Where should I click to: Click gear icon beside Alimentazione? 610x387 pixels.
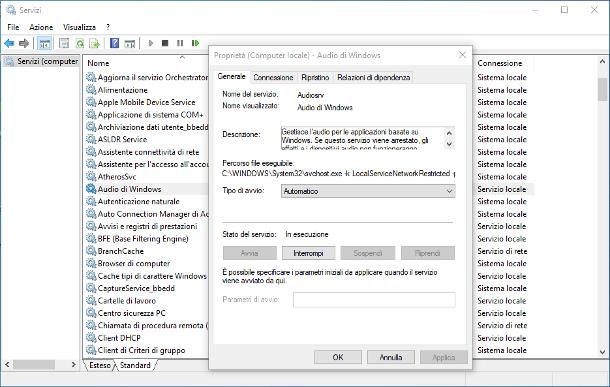(91, 90)
